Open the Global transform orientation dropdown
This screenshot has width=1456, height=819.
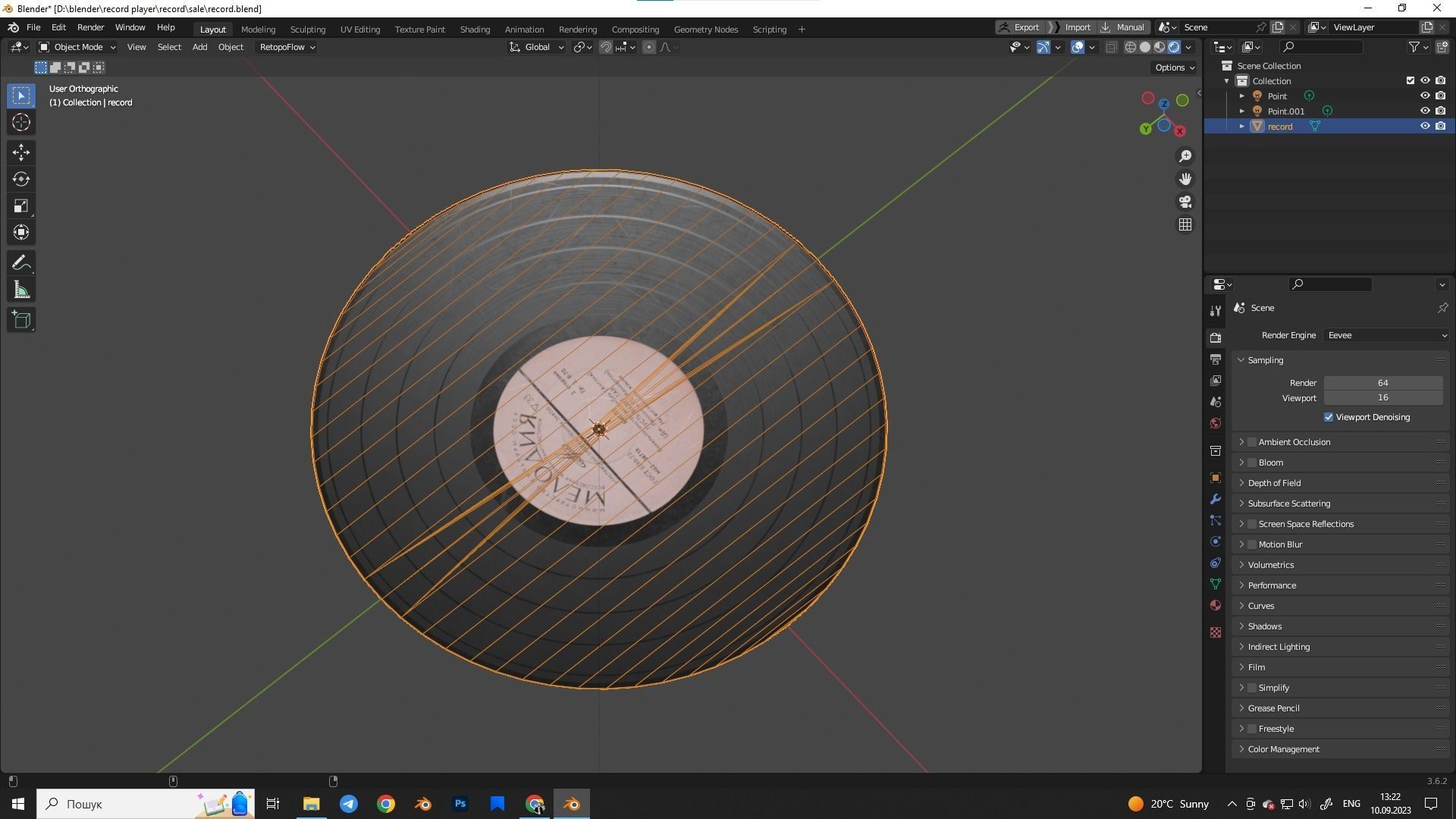pos(537,47)
